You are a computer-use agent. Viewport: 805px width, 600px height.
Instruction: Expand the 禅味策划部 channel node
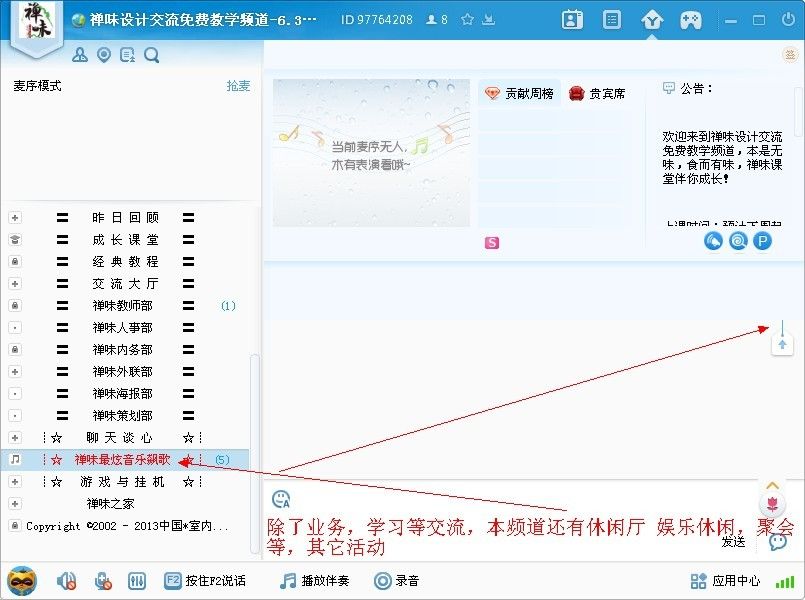pyautogui.click(x=15, y=416)
